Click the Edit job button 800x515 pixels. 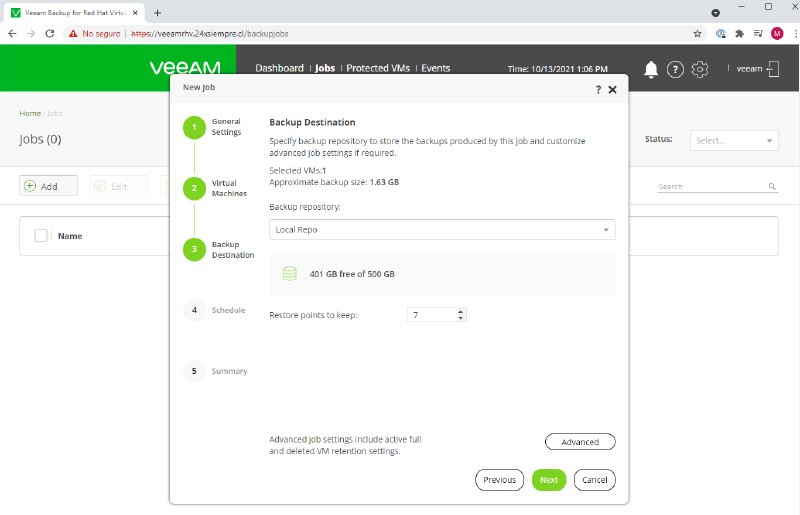(118, 186)
